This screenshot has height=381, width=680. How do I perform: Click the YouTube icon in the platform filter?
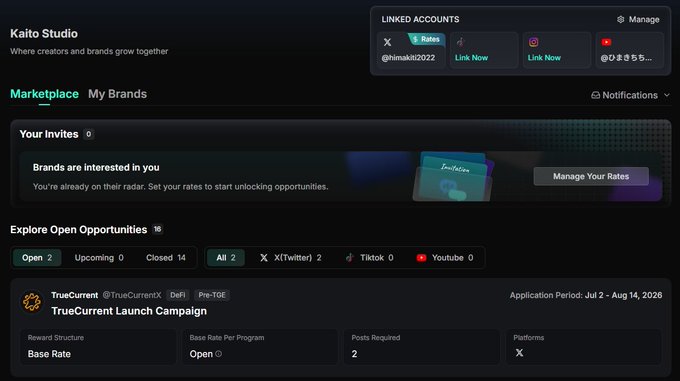(421, 257)
